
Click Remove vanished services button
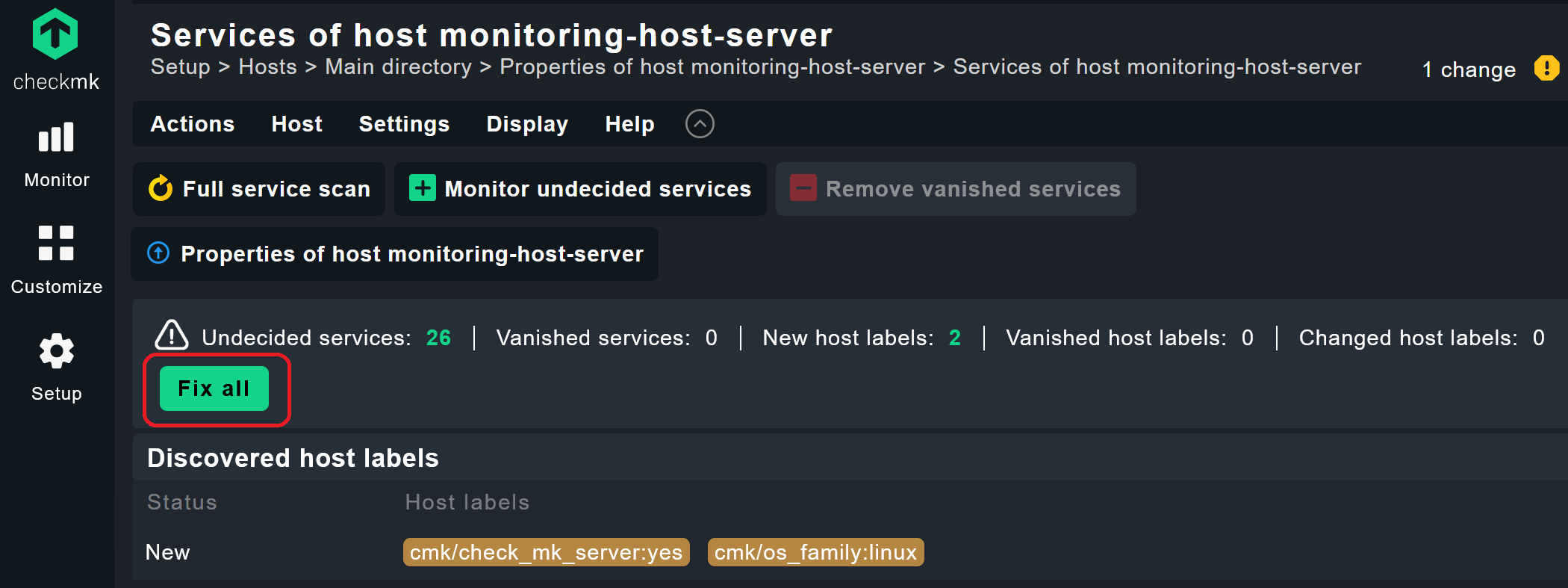point(956,189)
